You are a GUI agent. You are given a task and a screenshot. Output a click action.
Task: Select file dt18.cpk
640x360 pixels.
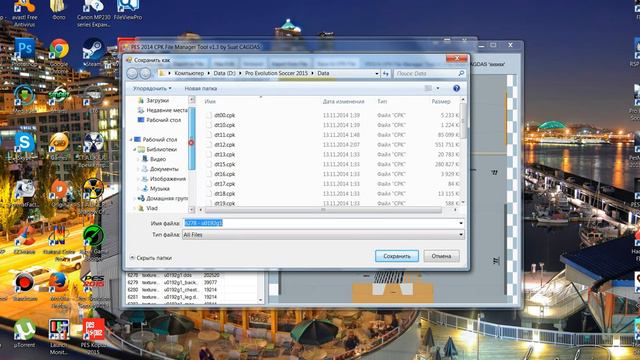[224, 194]
